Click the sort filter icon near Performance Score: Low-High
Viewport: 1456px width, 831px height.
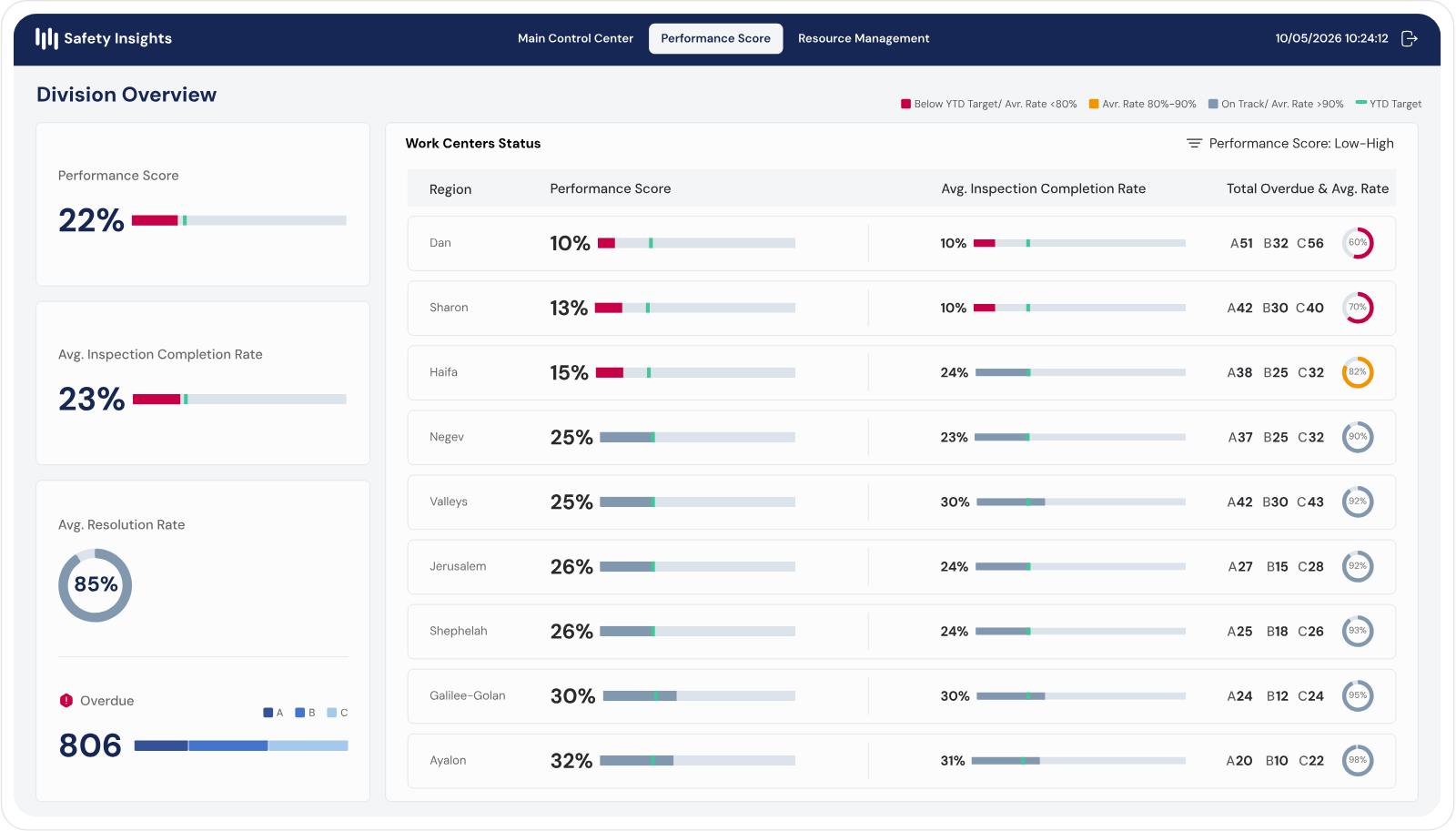pos(1194,143)
